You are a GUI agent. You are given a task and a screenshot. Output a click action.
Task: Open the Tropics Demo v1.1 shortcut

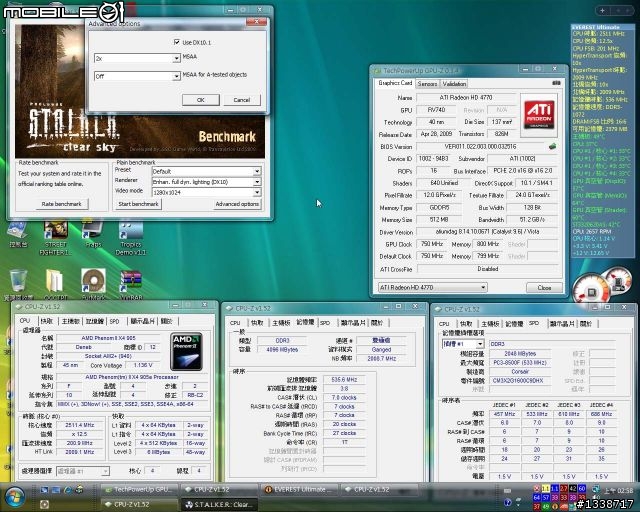click(131, 238)
